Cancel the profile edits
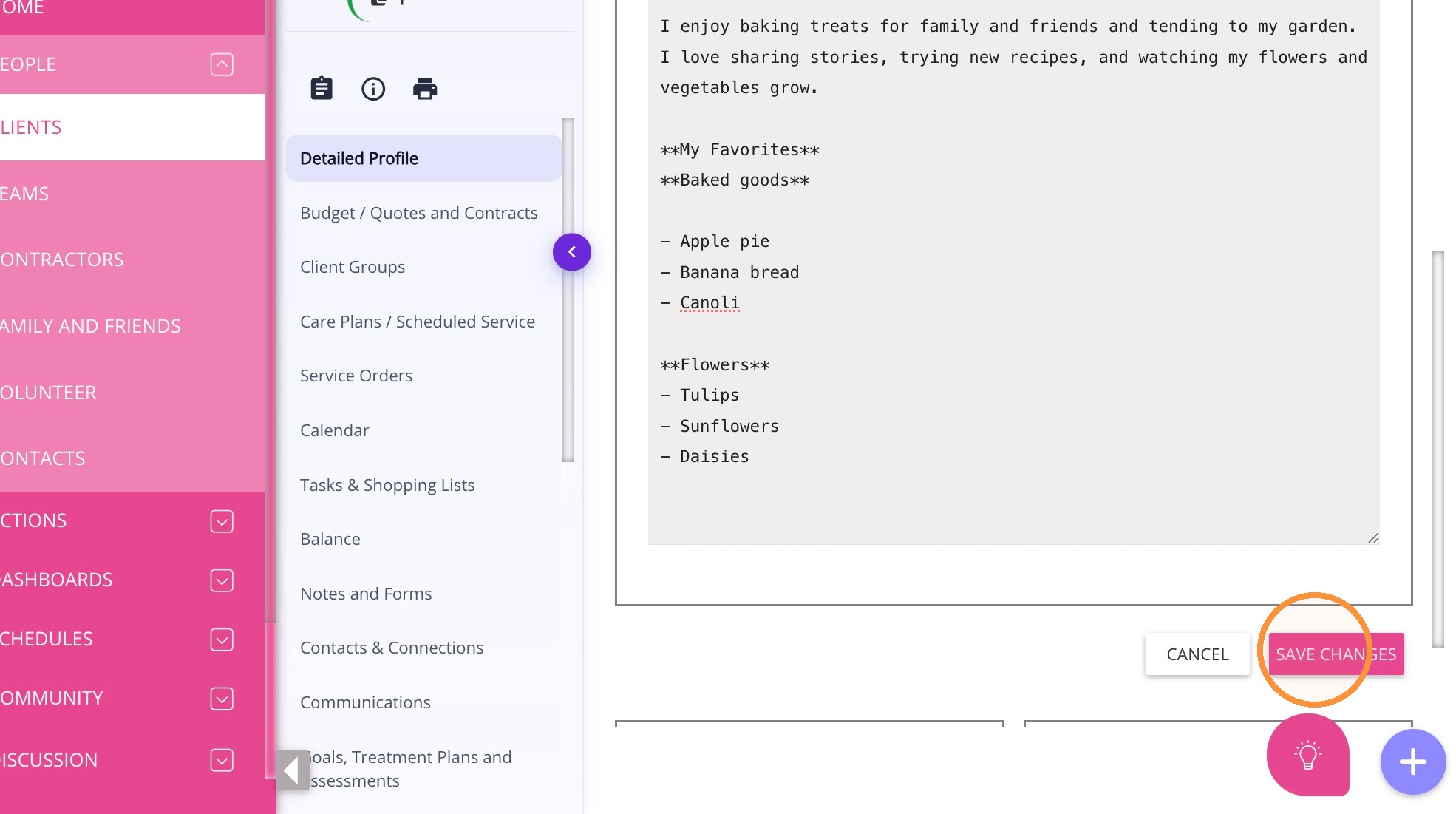The image size is (1456, 814). 1197,654
